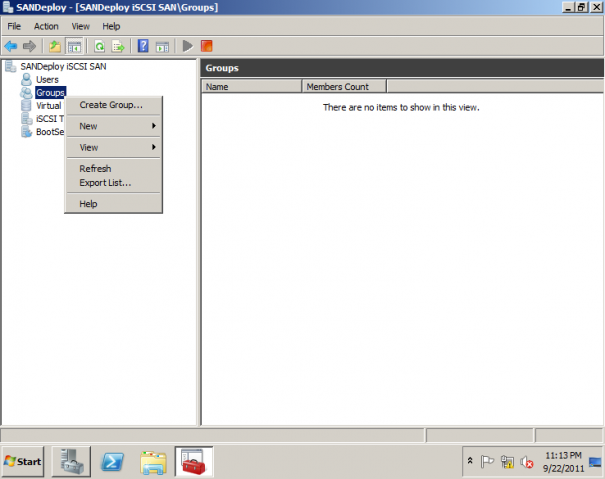Expand the View submenu arrow in the context menu

click(154, 147)
